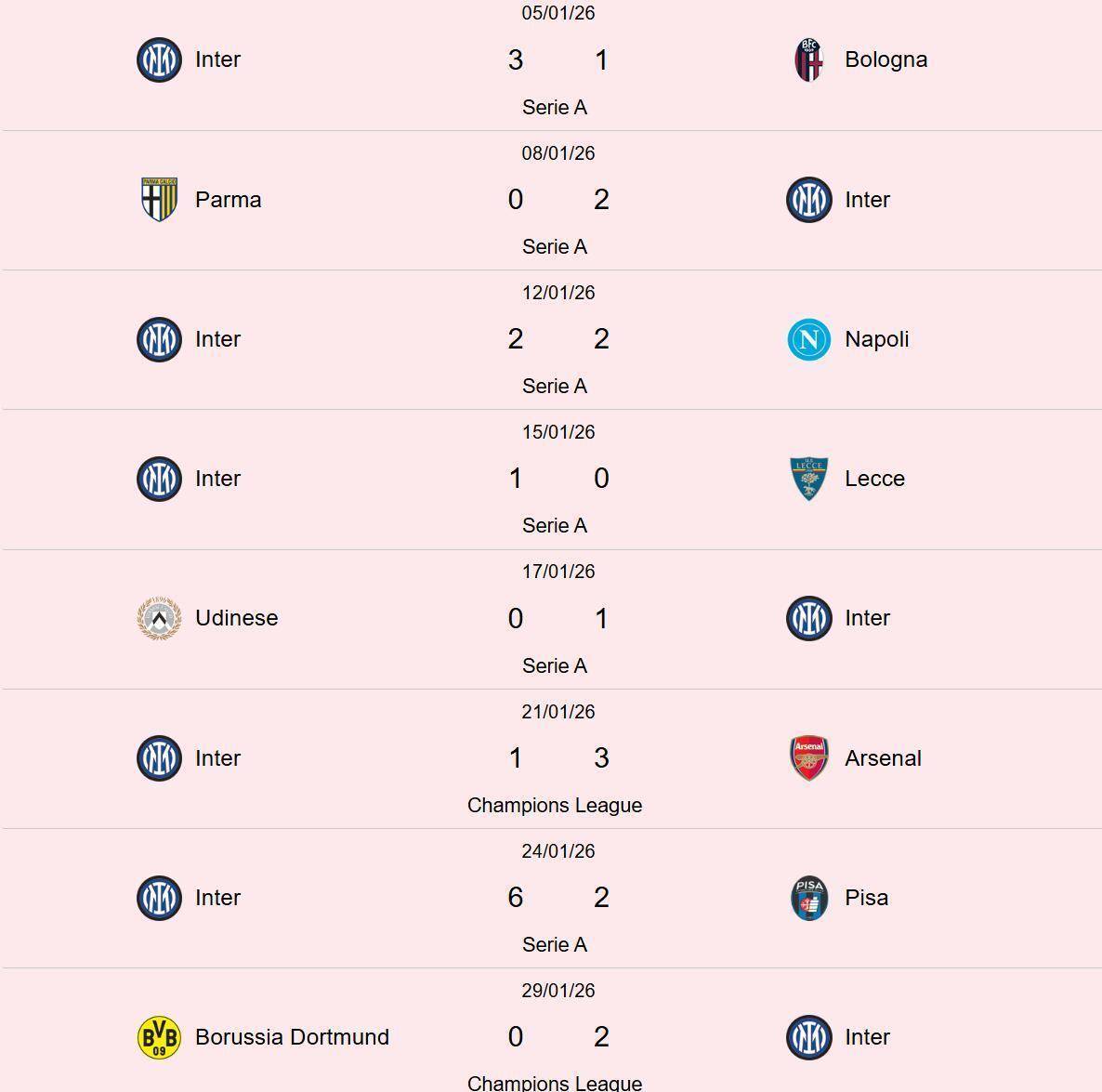
Task: Click the Napoli club logo
Action: point(808,339)
